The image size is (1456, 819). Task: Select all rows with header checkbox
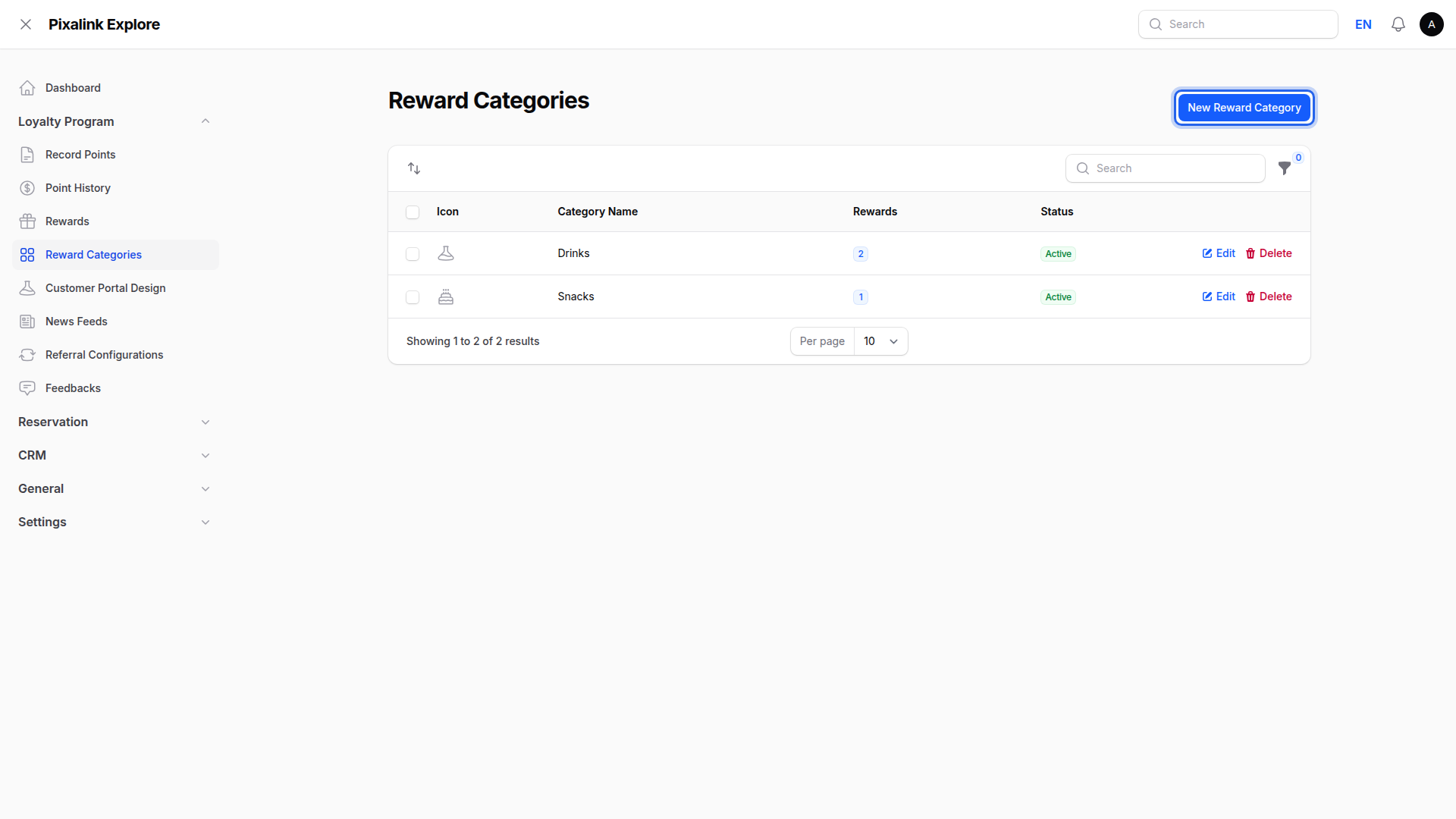[413, 212]
